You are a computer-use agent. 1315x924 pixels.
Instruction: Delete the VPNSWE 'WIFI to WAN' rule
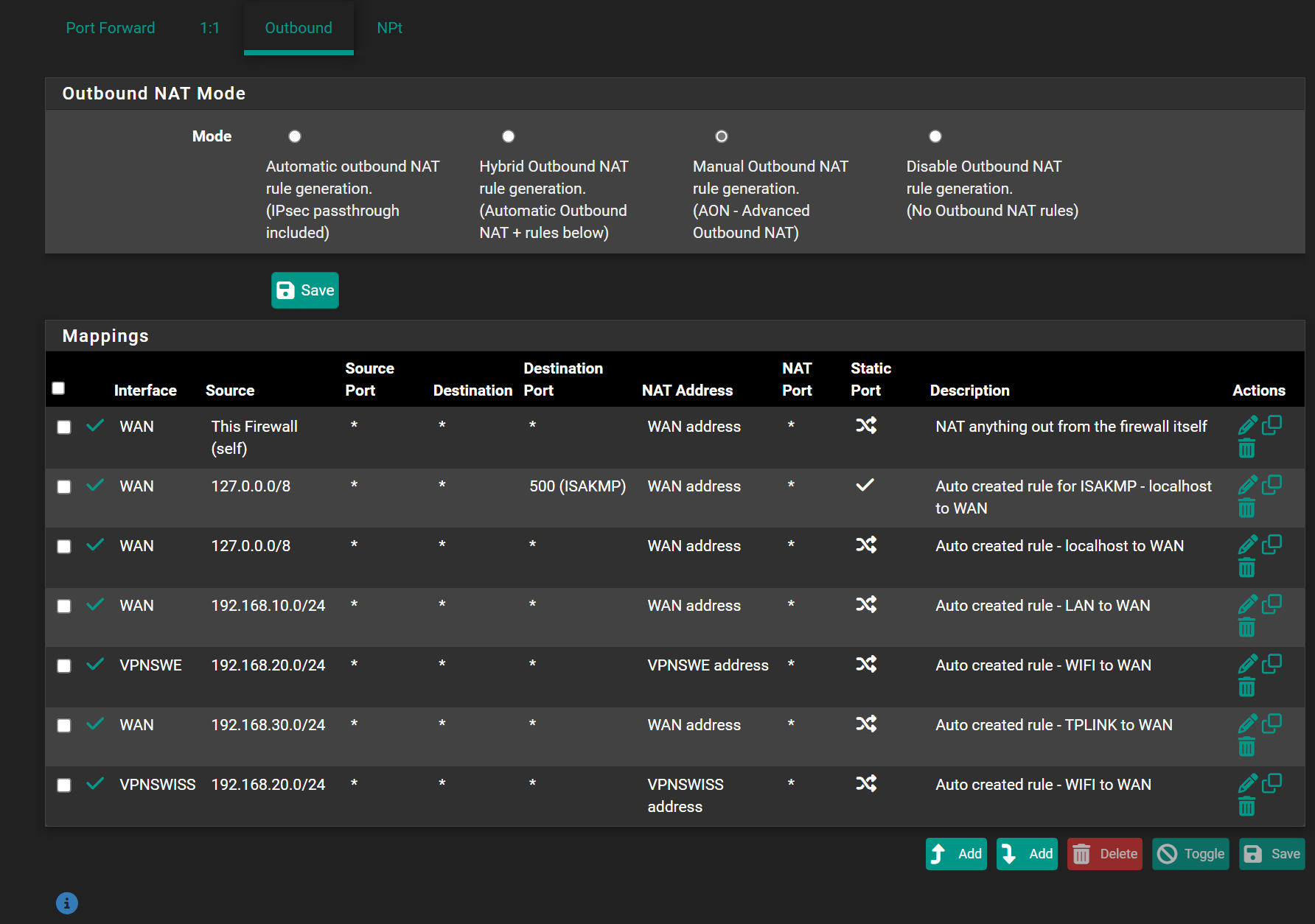tap(1246, 687)
